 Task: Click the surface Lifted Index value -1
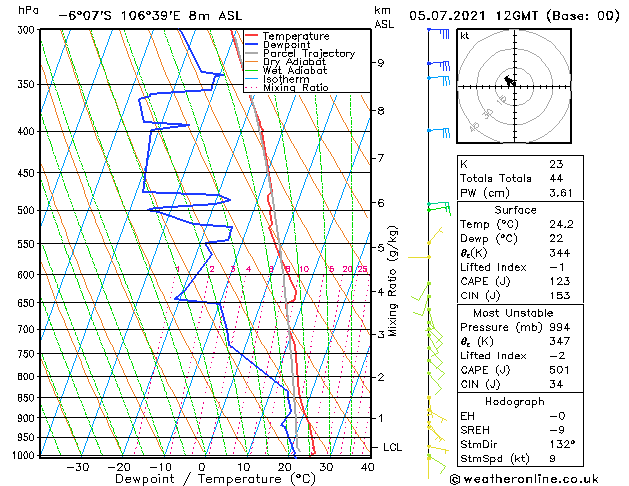[x=557, y=267]
